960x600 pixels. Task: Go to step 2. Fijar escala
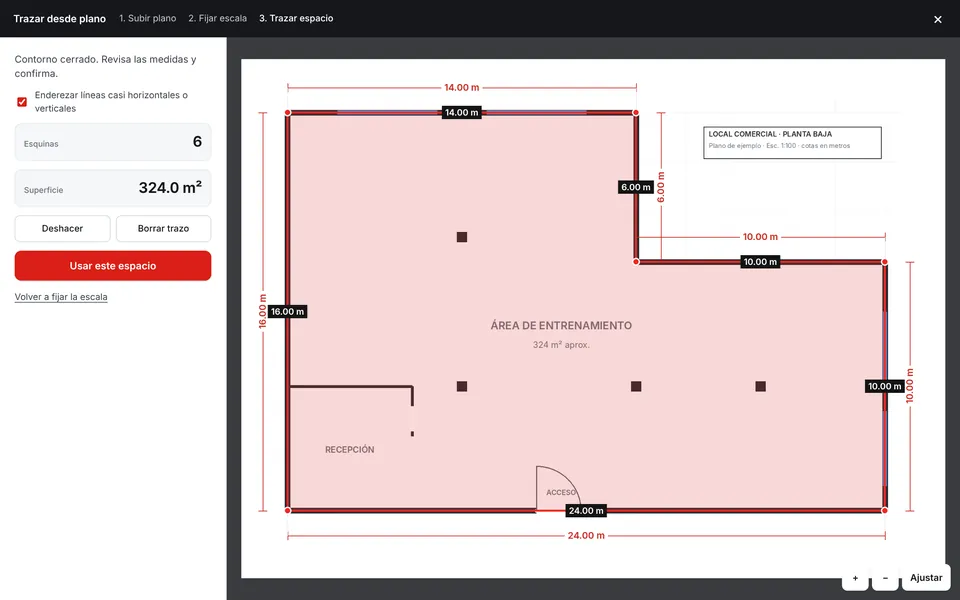click(217, 18)
